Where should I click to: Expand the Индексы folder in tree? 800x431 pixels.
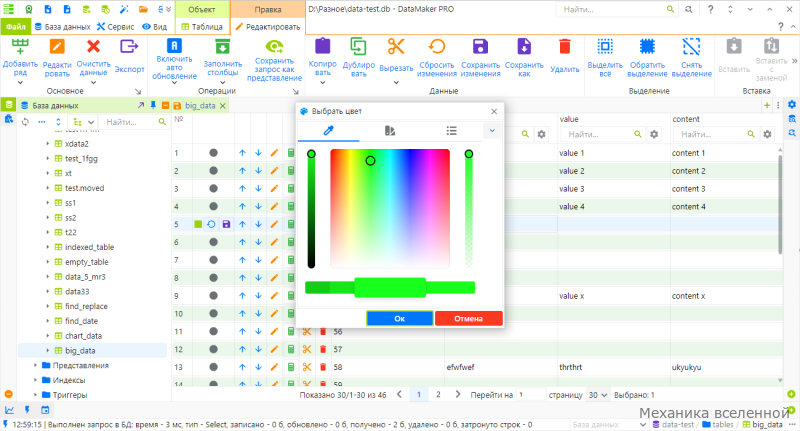click(x=35, y=380)
